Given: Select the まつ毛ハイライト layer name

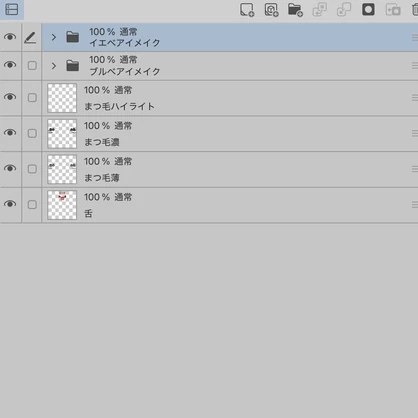Looking at the screenshot, I should (119, 106).
